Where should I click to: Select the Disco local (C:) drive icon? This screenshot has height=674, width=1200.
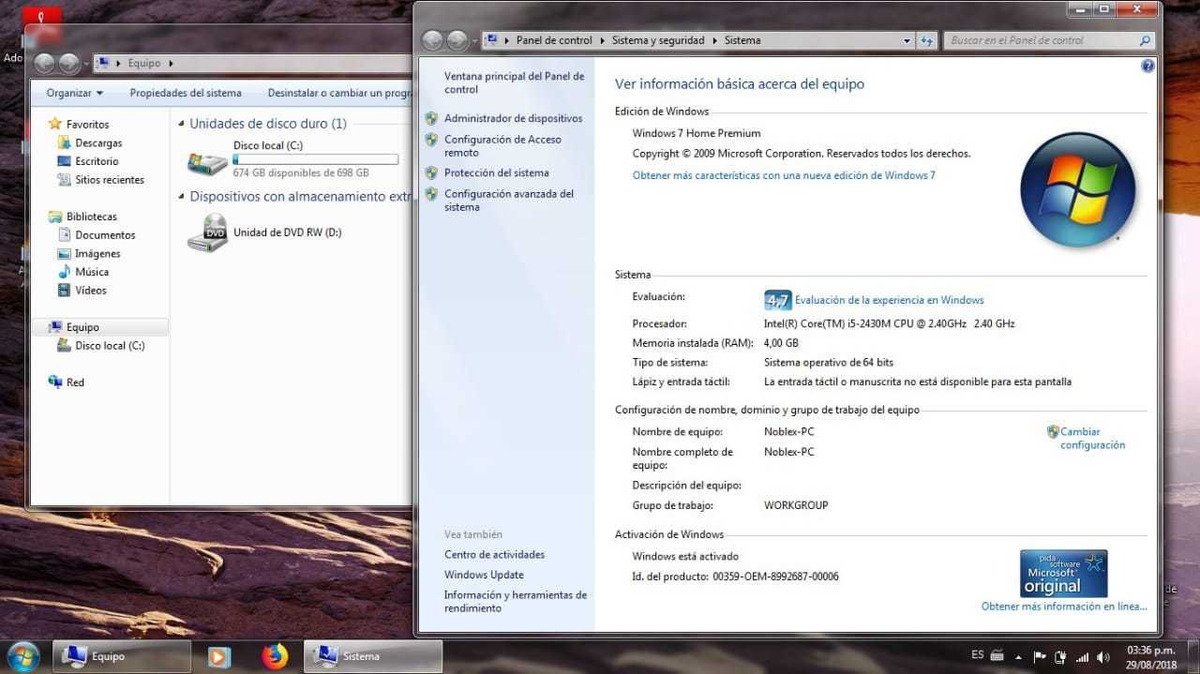click(207, 161)
